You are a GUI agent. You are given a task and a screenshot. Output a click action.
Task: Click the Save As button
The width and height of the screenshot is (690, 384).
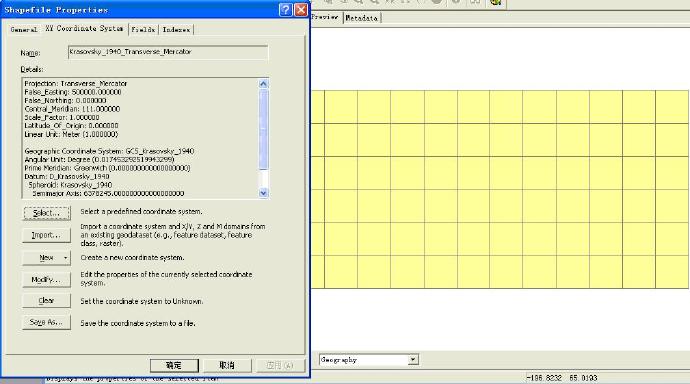[x=46, y=322]
